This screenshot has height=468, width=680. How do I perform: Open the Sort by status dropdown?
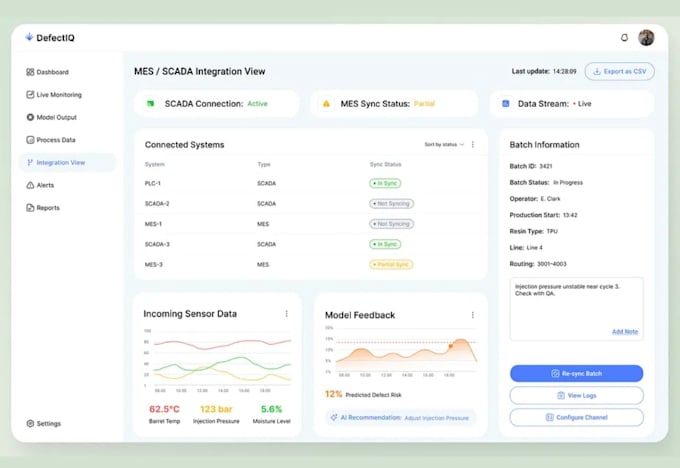tap(444, 144)
